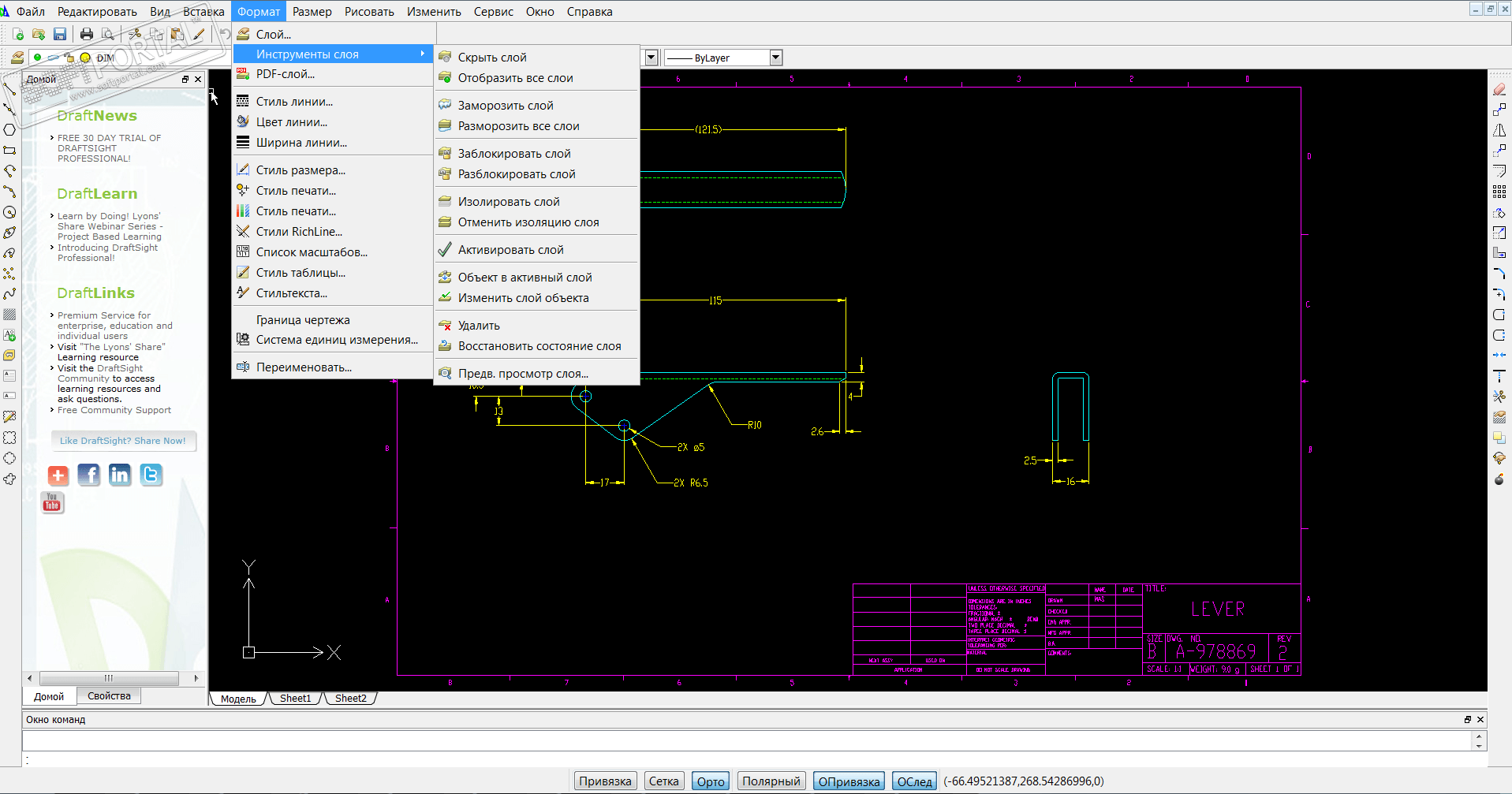Switch to the Sheet1 tab

pyautogui.click(x=296, y=698)
